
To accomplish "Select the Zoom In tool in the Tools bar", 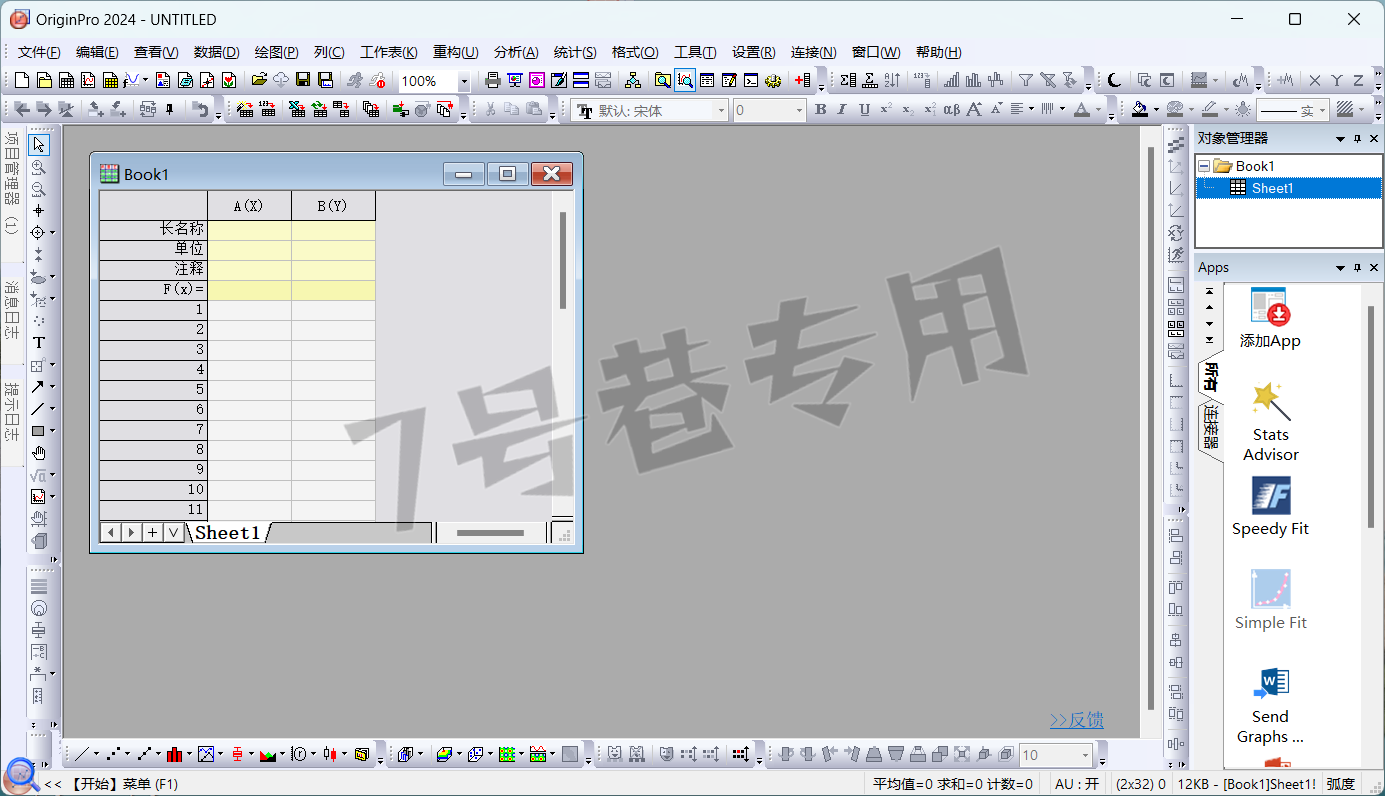I will coord(39,167).
